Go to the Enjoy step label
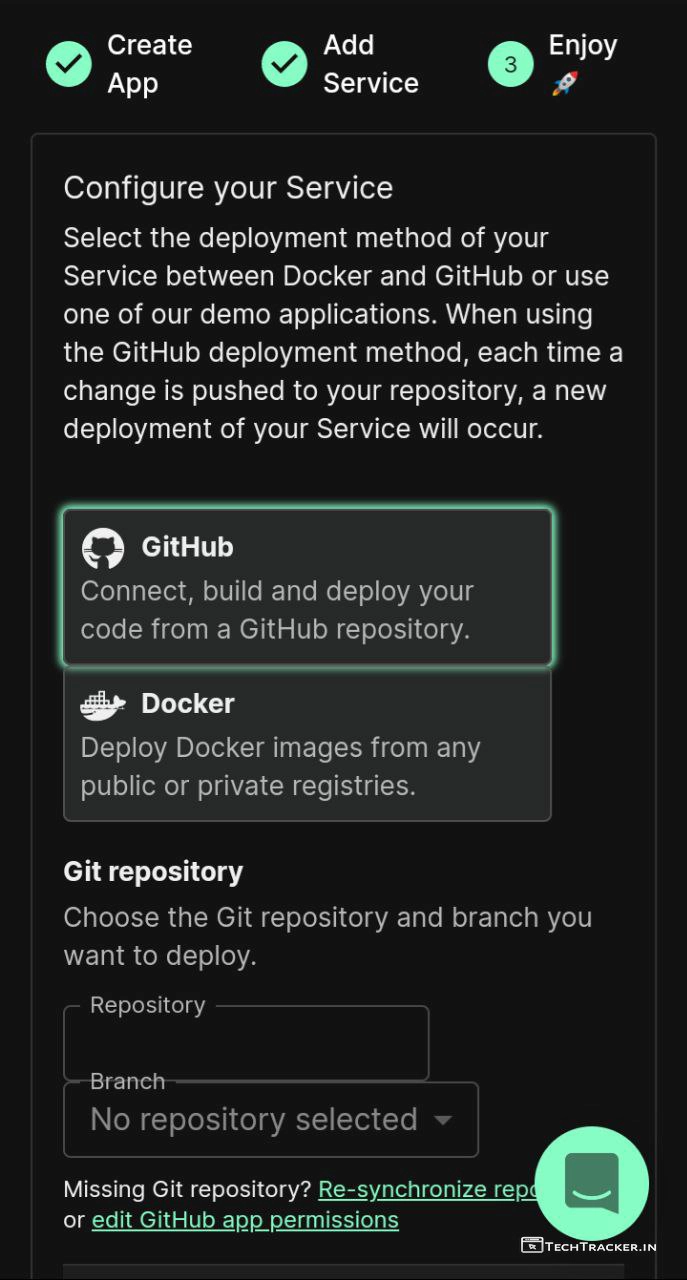 coord(583,46)
